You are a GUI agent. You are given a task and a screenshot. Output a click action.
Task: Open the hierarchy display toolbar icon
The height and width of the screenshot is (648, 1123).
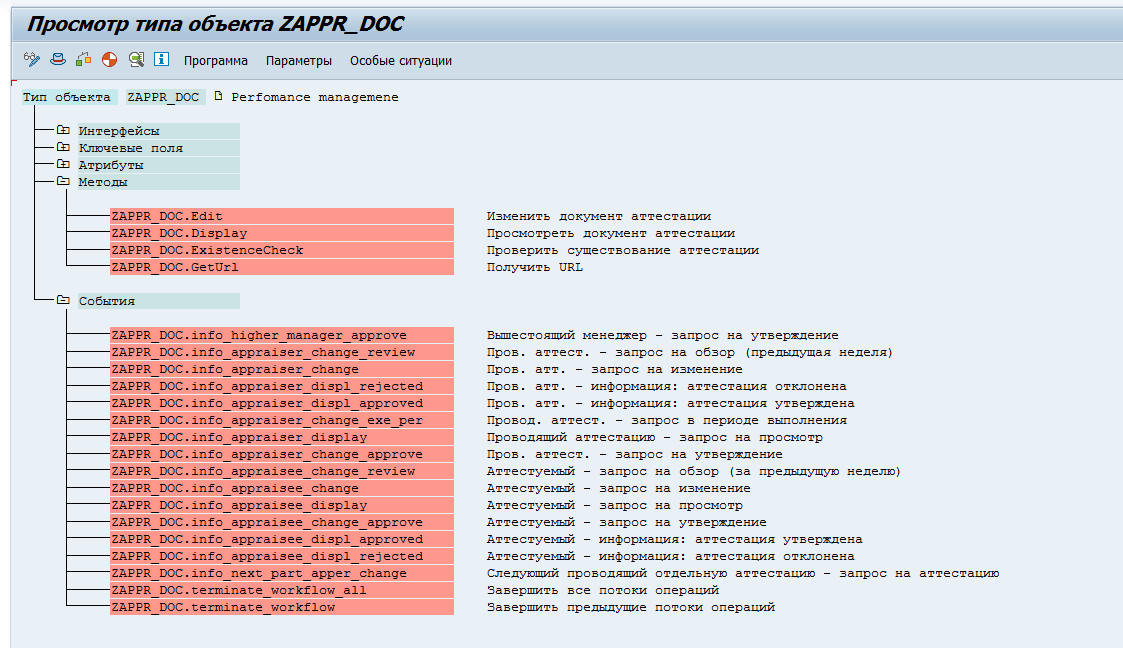pos(83,60)
